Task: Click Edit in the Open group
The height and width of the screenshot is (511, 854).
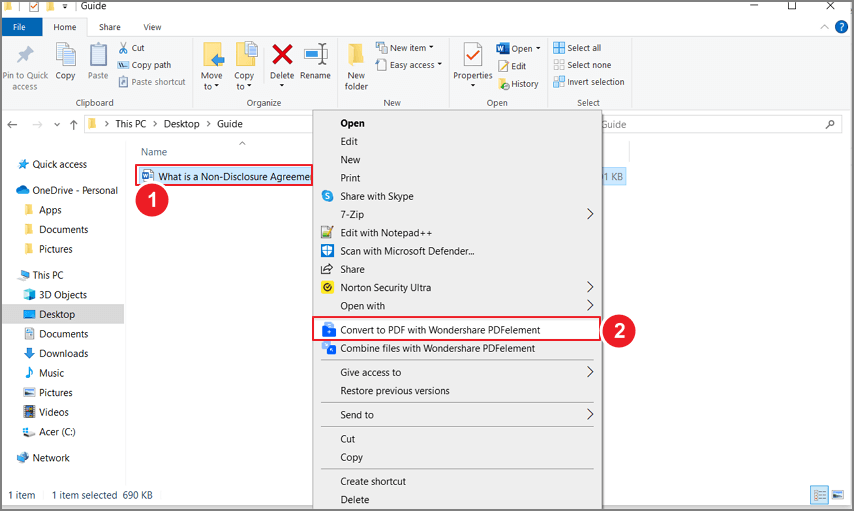Action: point(513,66)
